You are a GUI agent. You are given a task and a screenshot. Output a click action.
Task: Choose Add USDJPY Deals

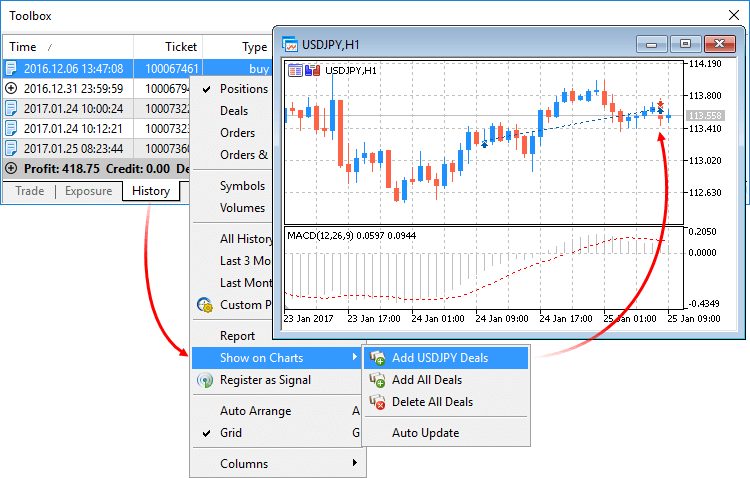(x=446, y=358)
